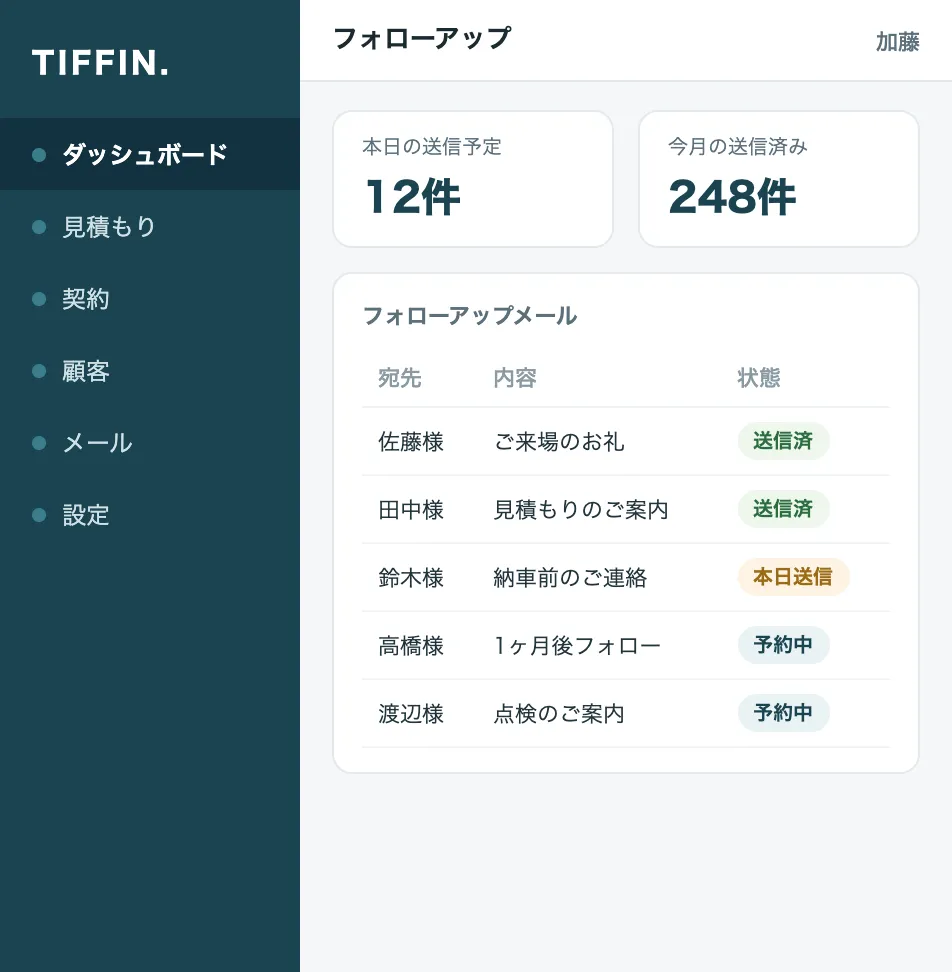Click the bullet icon beside 見積もり
The width and height of the screenshot is (952, 972).
pos(39,227)
